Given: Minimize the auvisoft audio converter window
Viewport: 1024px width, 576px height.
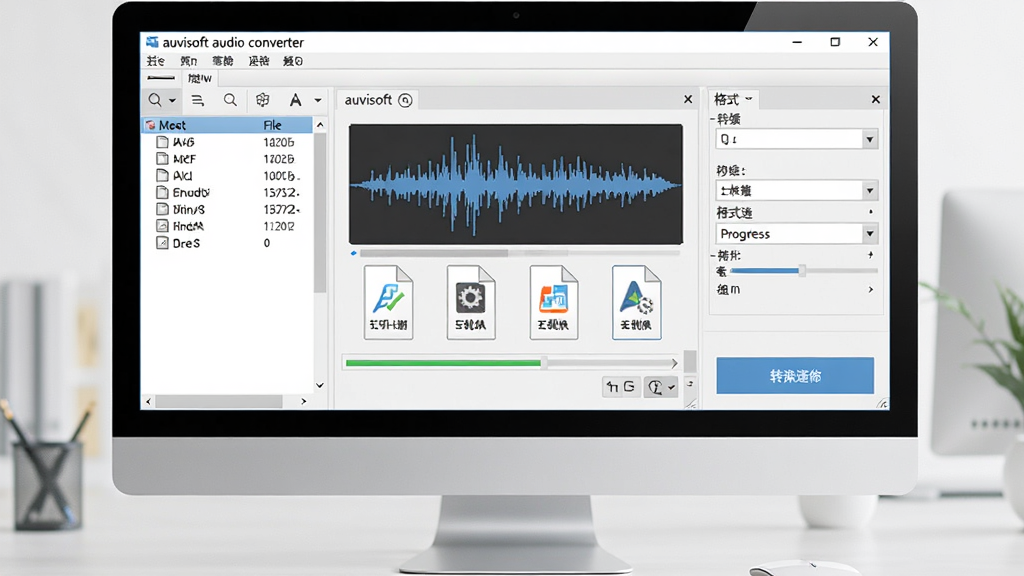Looking at the screenshot, I should (797, 42).
